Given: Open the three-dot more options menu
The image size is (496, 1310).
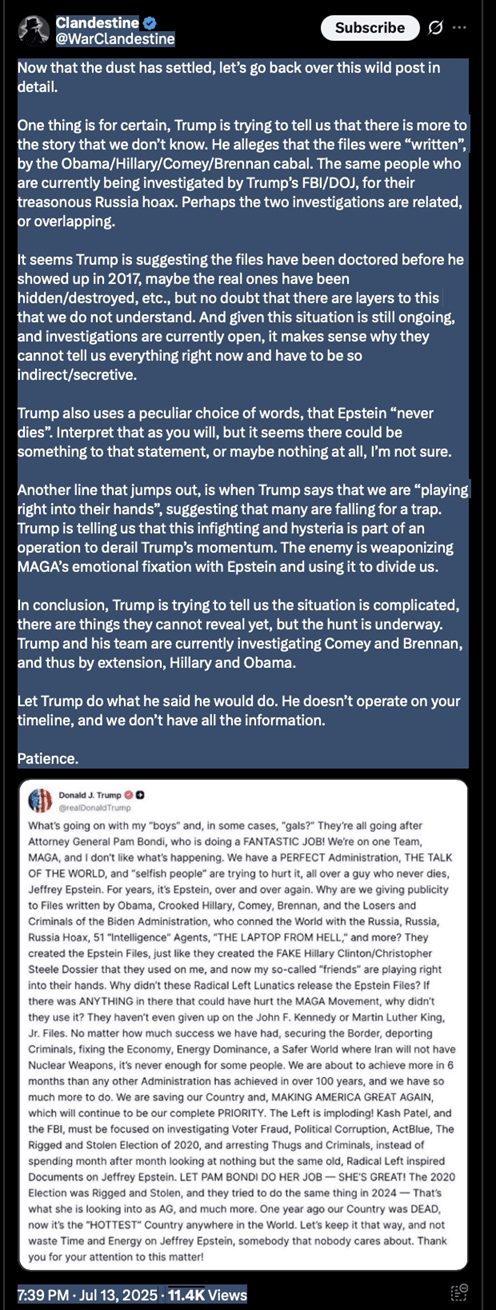Looking at the screenshot, I should [x=459, y=28].
